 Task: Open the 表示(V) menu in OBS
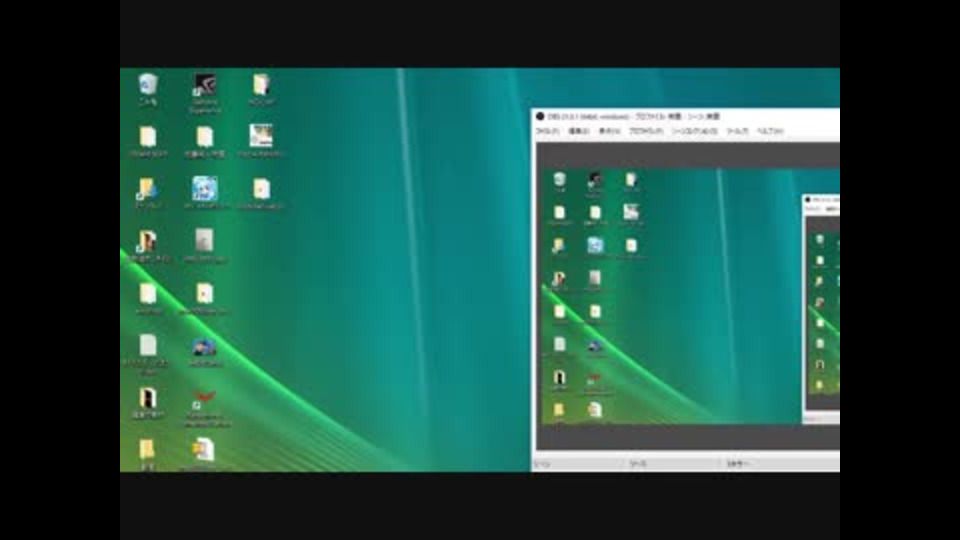point(609,131)
